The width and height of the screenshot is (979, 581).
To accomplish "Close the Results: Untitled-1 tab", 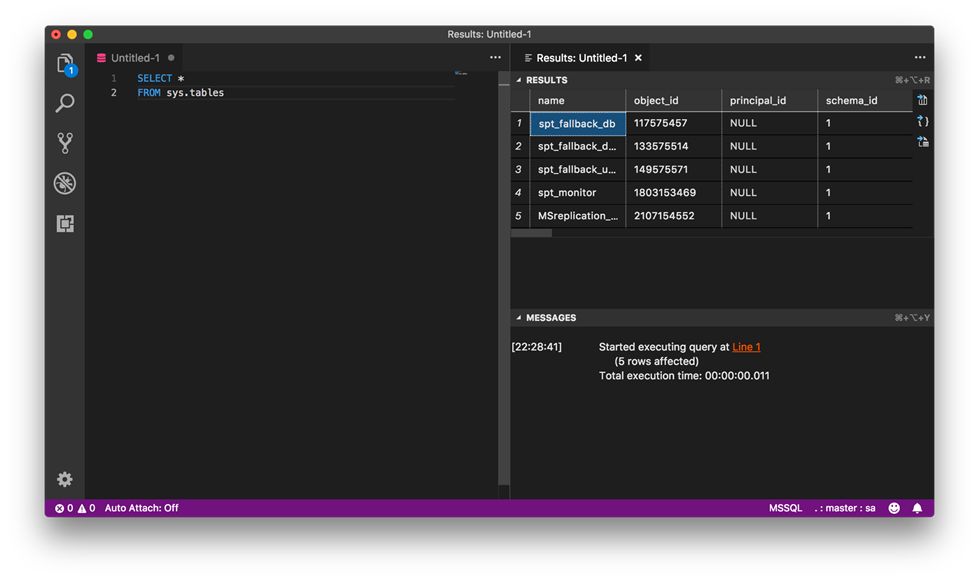I will click(x=638, y=58).
